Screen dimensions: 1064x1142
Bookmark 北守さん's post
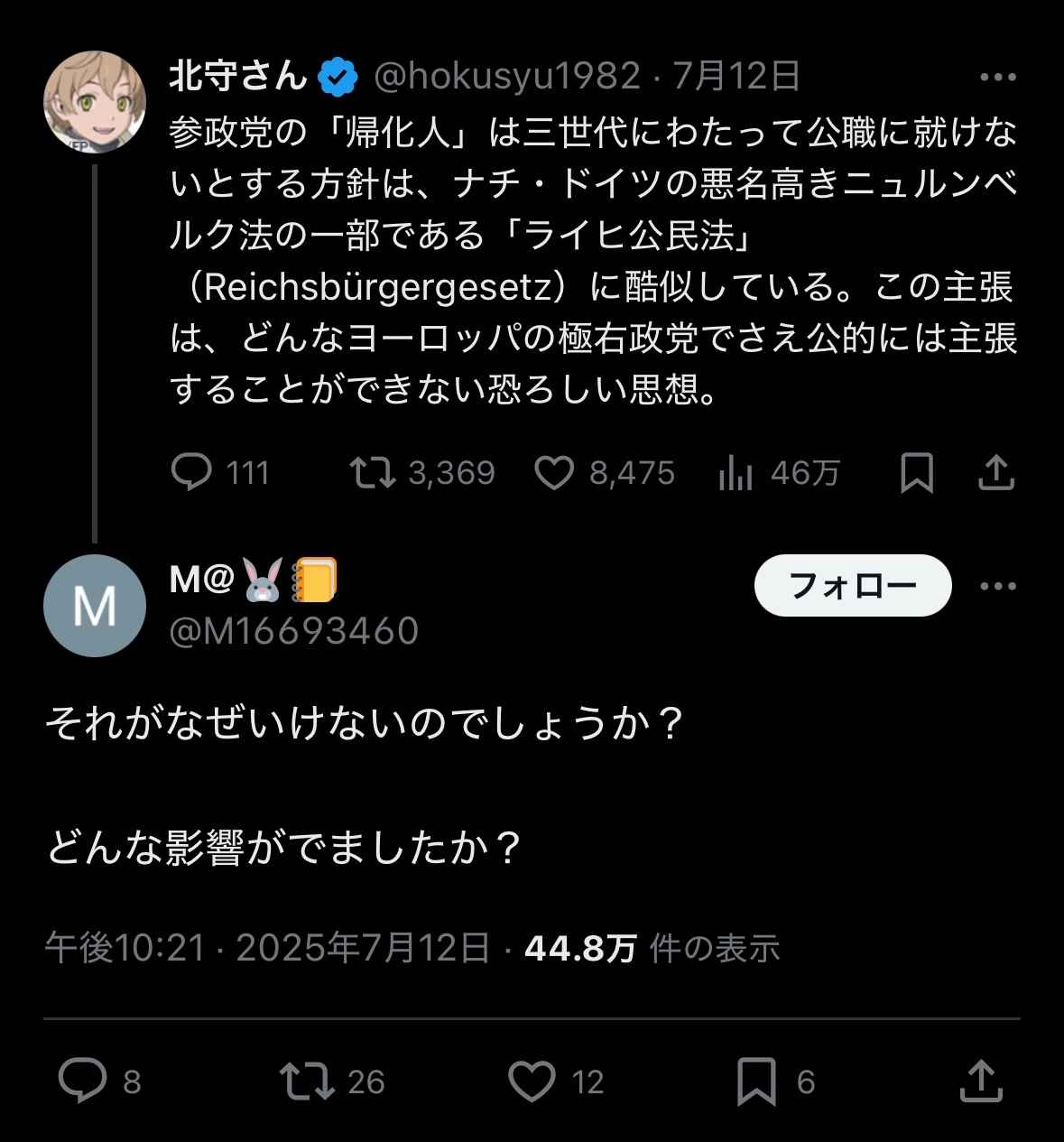(917, 472)
